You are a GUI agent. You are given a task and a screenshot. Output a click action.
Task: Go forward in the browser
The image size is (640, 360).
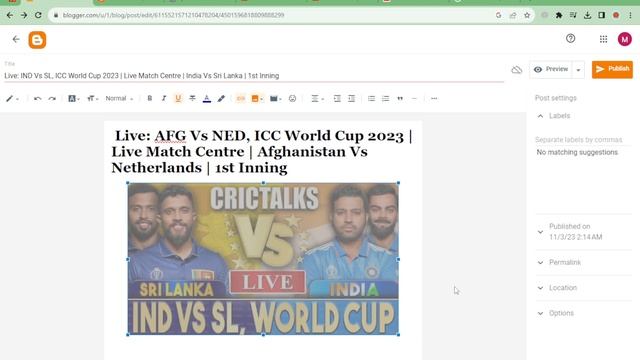coord(24,15)
